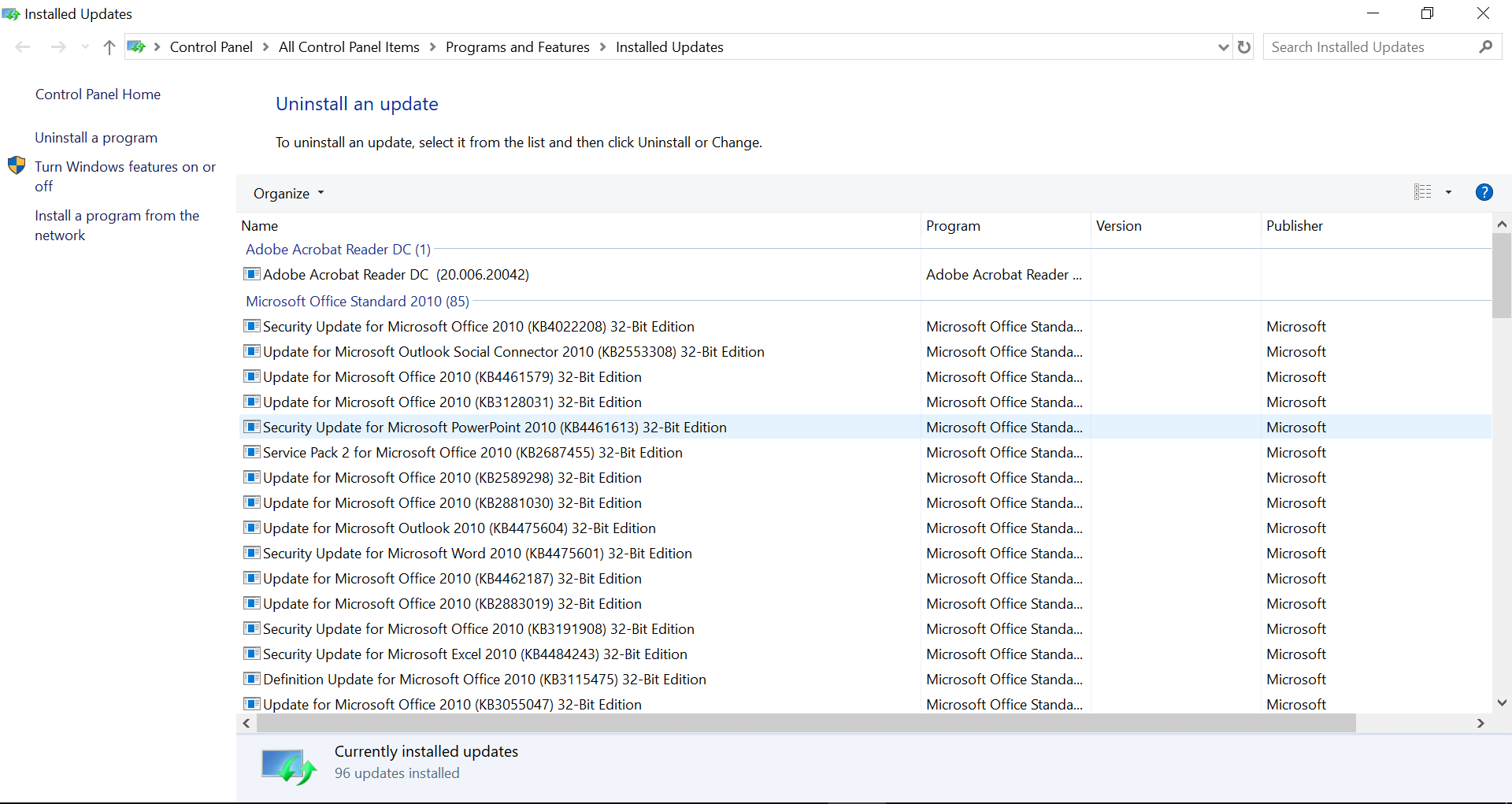Click the search magnifier icon
1512x804 pixels.
[x=1486, y=47]
